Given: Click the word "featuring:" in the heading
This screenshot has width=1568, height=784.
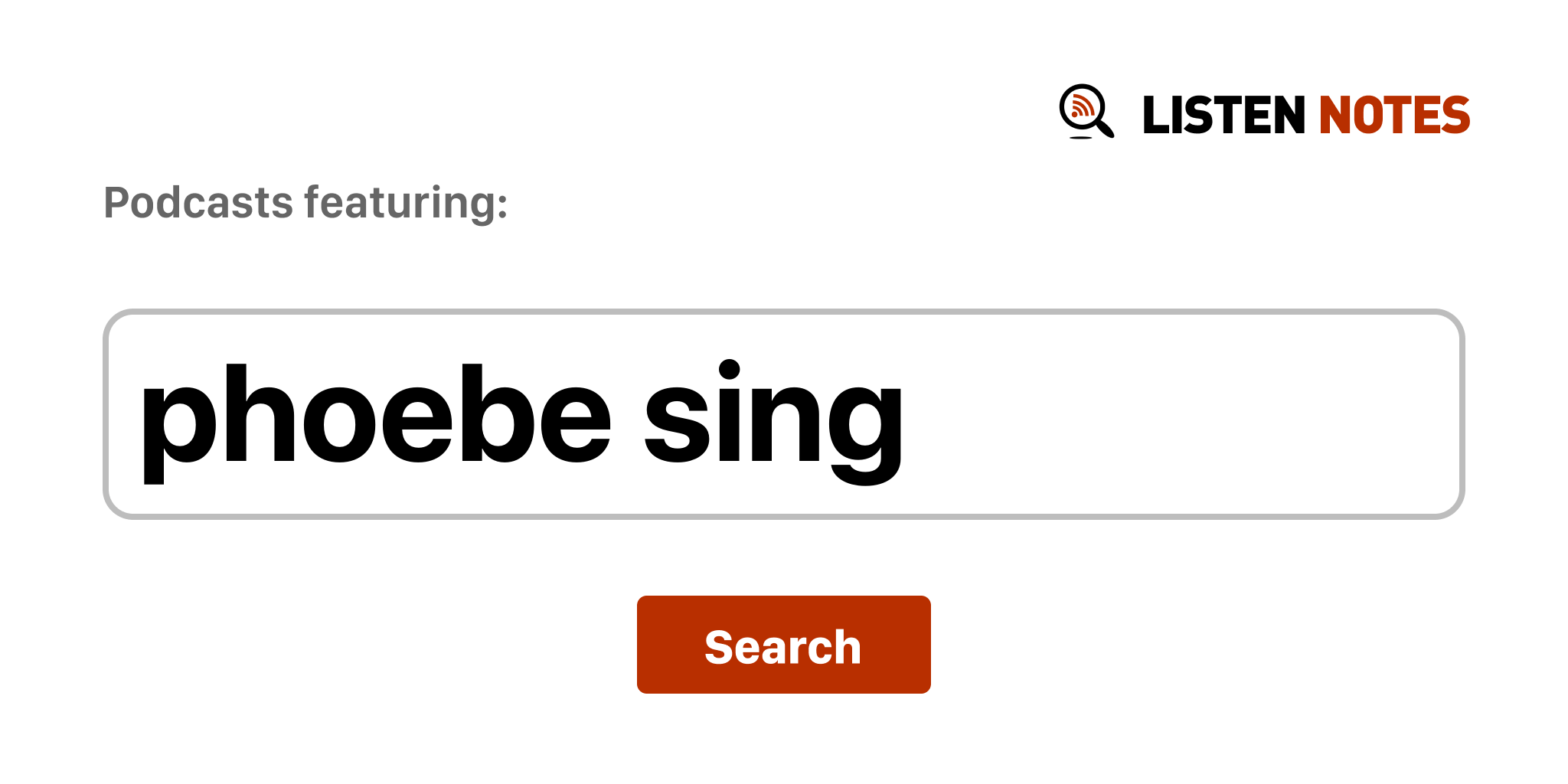Looking at the screenshot, I should (406, 203).
